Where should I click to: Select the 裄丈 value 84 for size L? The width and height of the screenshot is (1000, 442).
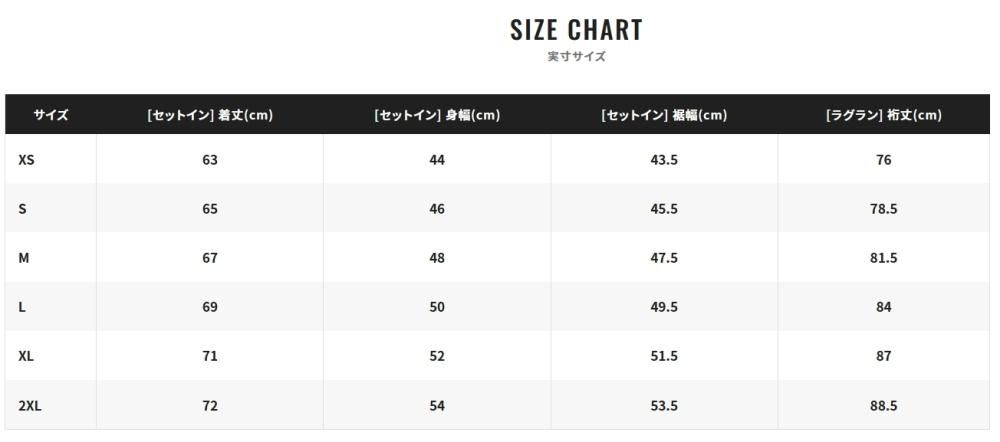click(x=884, y=307)
